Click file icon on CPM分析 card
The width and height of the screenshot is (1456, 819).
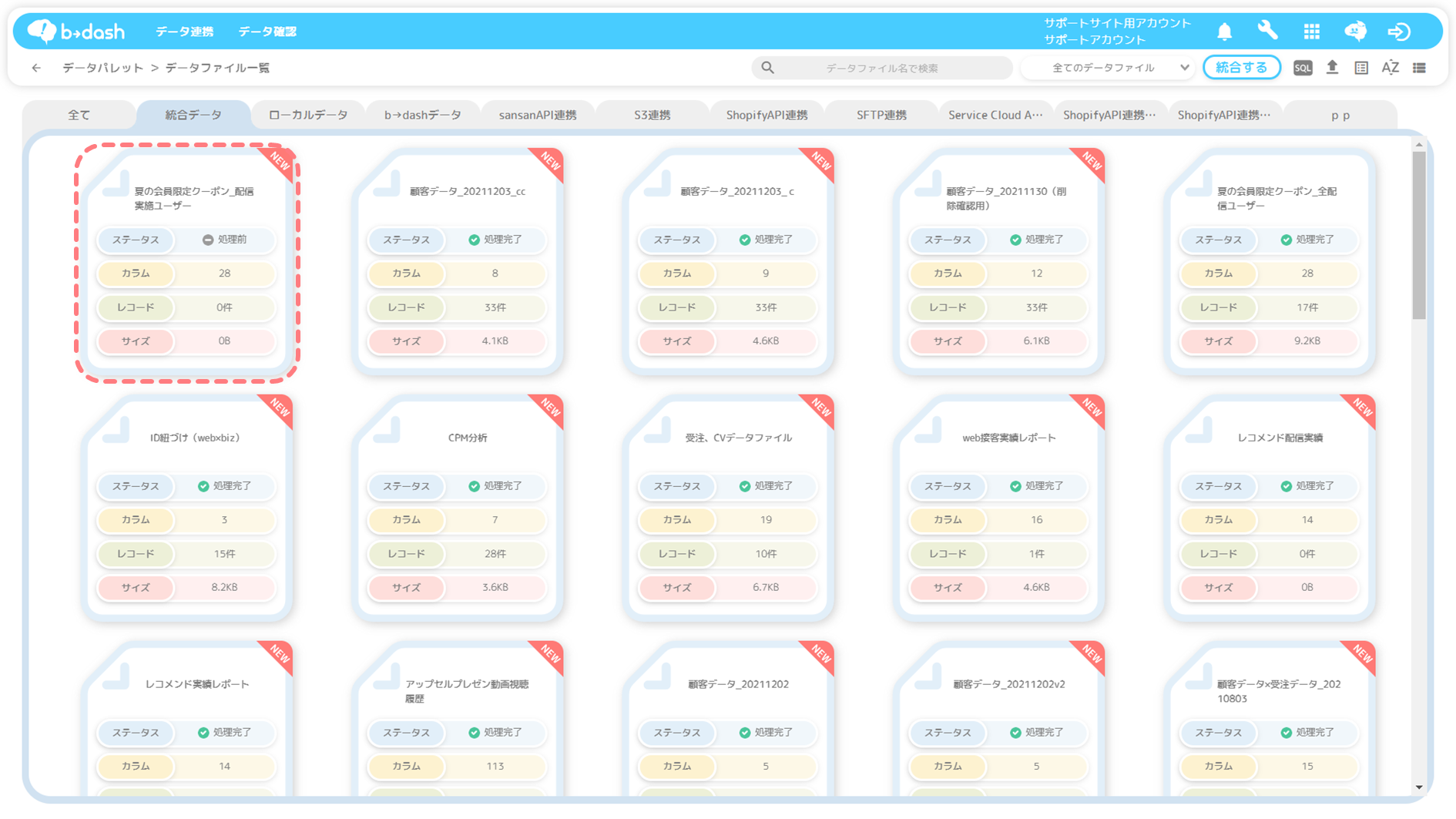click(388, 430)
